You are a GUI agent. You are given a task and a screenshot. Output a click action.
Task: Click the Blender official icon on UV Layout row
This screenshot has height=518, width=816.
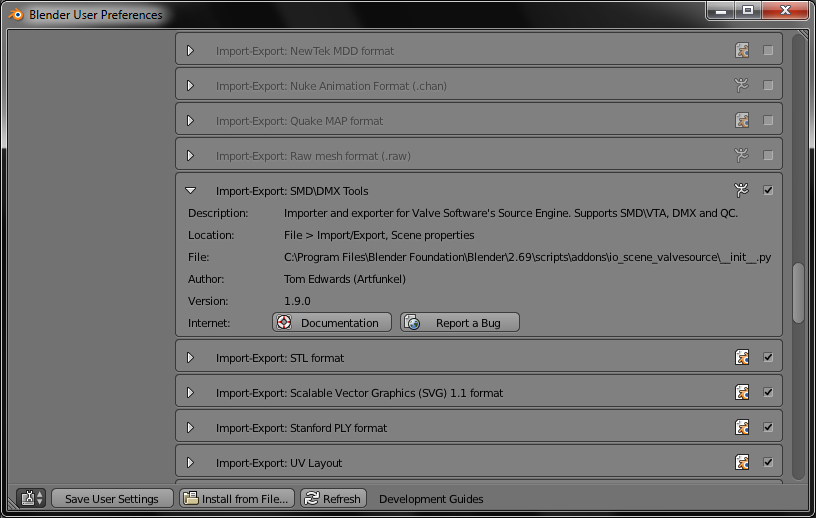pos(742,463)
